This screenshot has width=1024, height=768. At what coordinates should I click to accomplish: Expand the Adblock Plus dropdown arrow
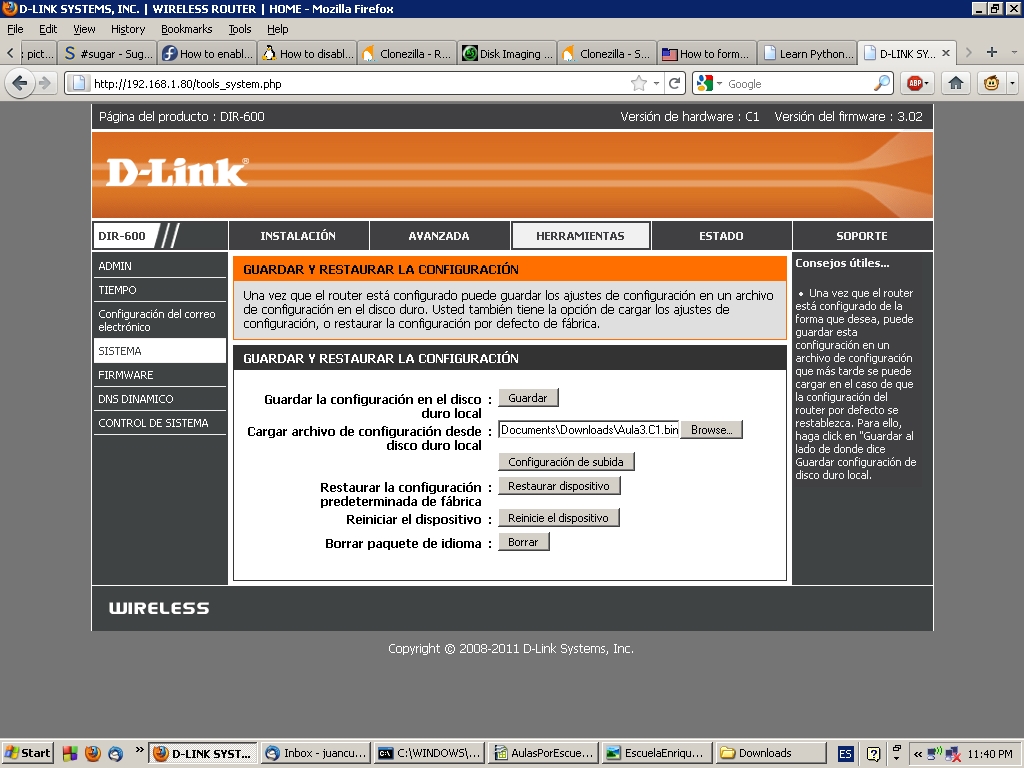[927, 84]
